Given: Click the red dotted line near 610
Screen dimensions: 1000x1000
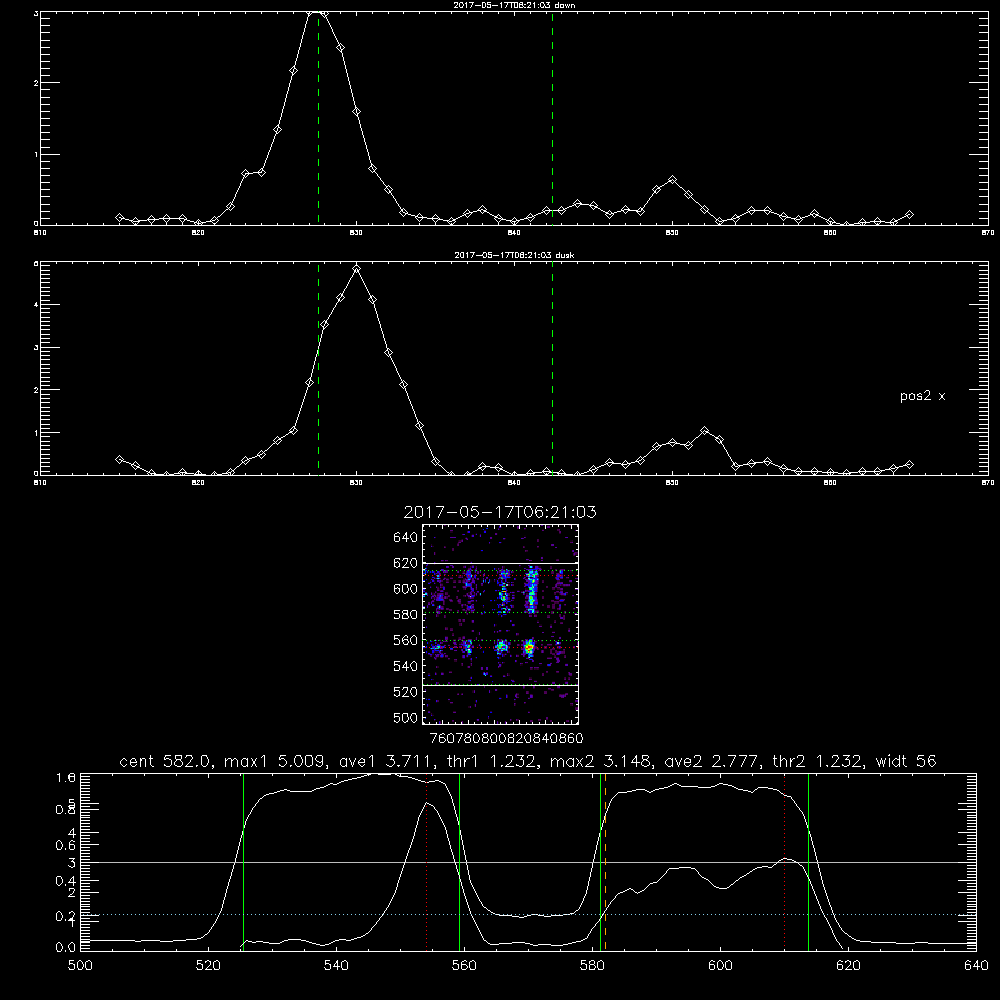Looking at the screenshot, I should [x=784, y=862].
